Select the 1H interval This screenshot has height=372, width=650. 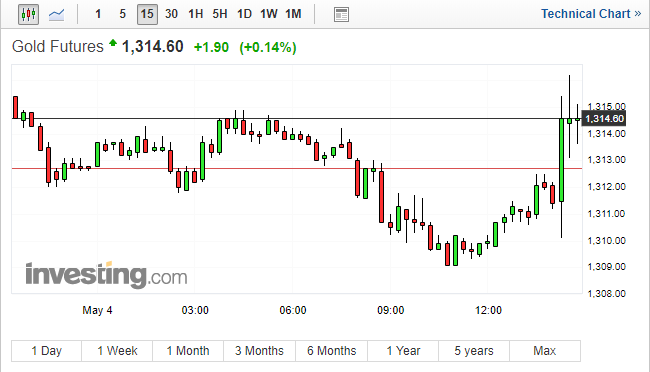[196, 14]
